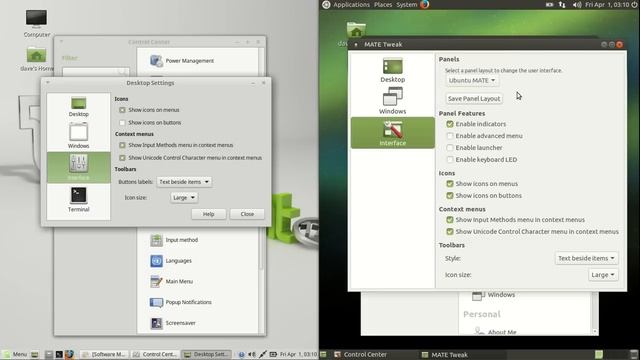The width and height of the screenshot is (640, 360).
Task: Select Terminal icon in Desktop Settings sidebar
Action: tap(78, 200)
